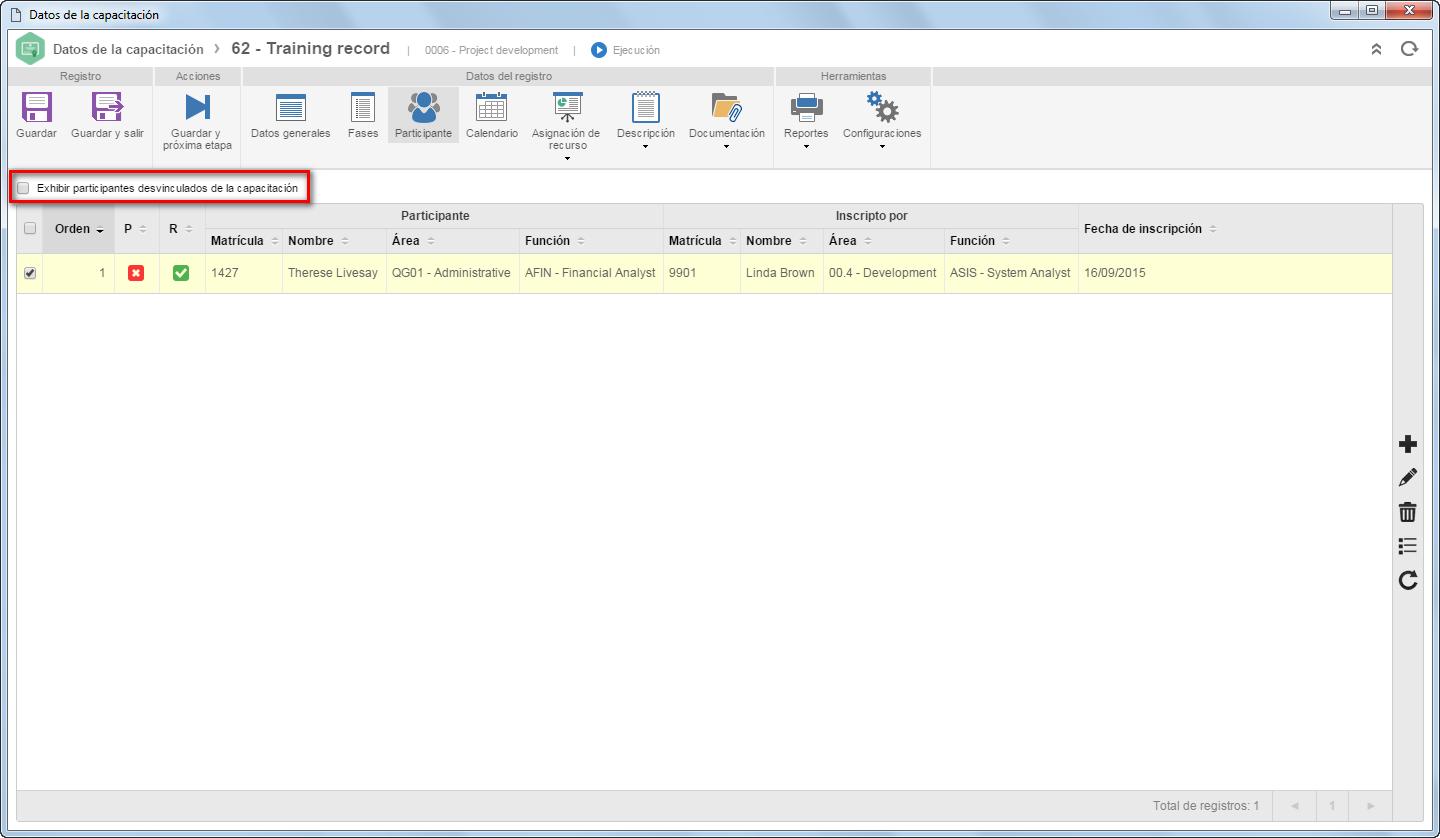Click the green training module hexagon icon
The image size is (1440, 838).
click(x=31, y=49)
